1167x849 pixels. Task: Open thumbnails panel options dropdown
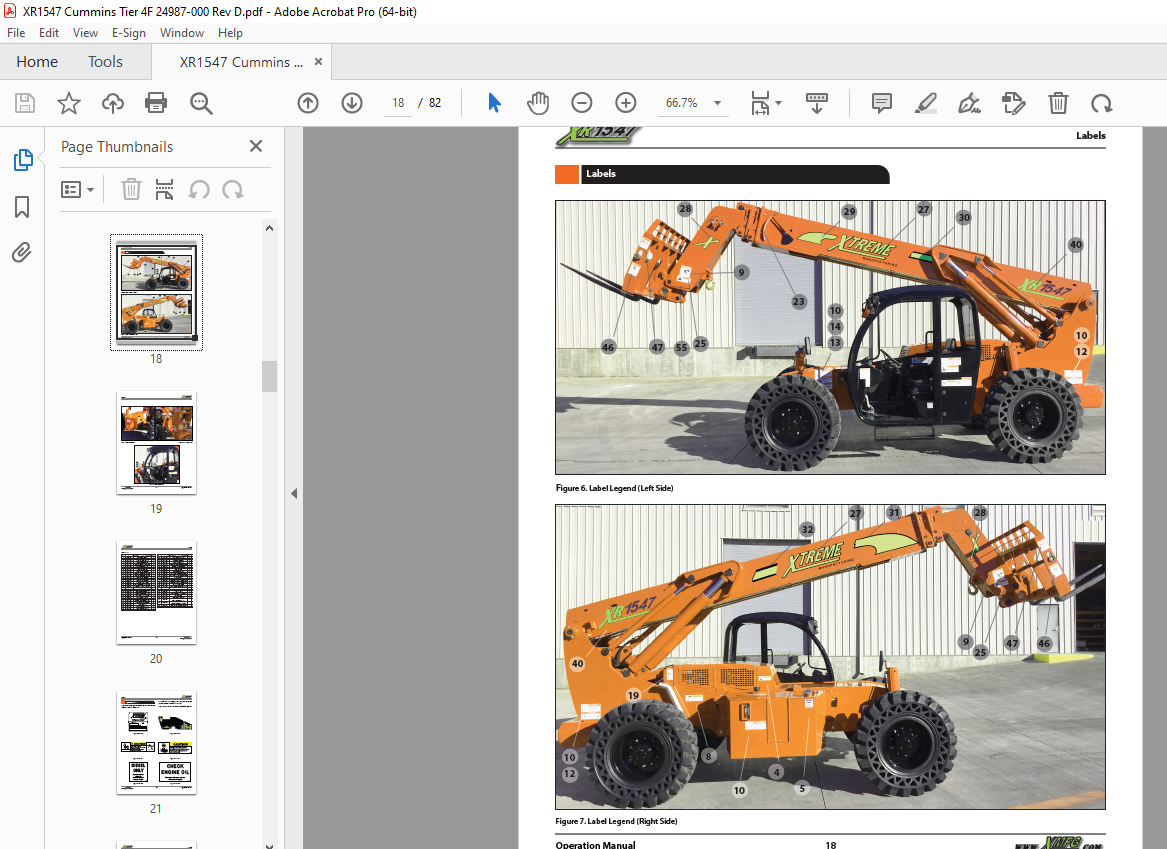point(77,190)
